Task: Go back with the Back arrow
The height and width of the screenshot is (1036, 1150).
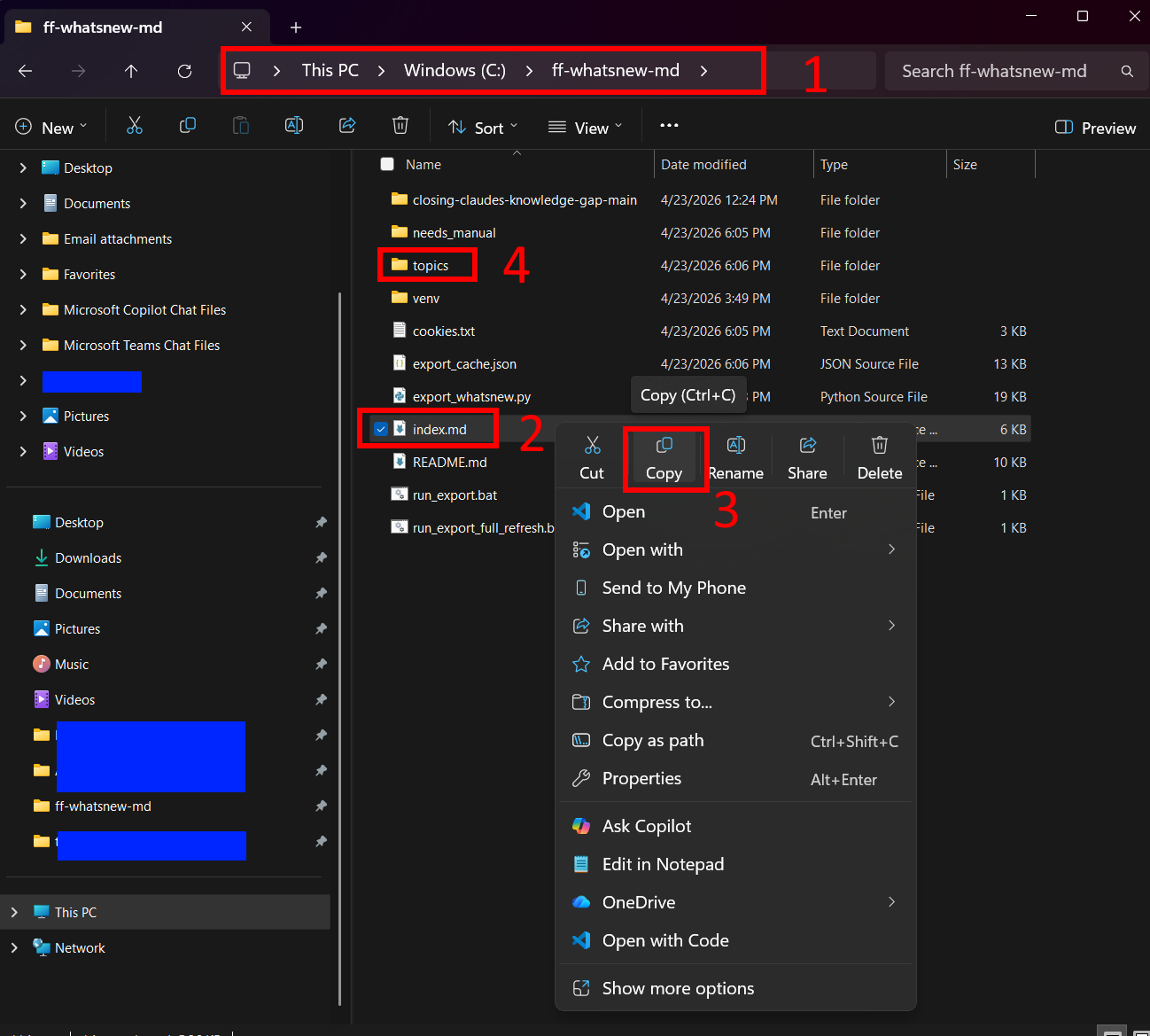Action: pos(26,71)
